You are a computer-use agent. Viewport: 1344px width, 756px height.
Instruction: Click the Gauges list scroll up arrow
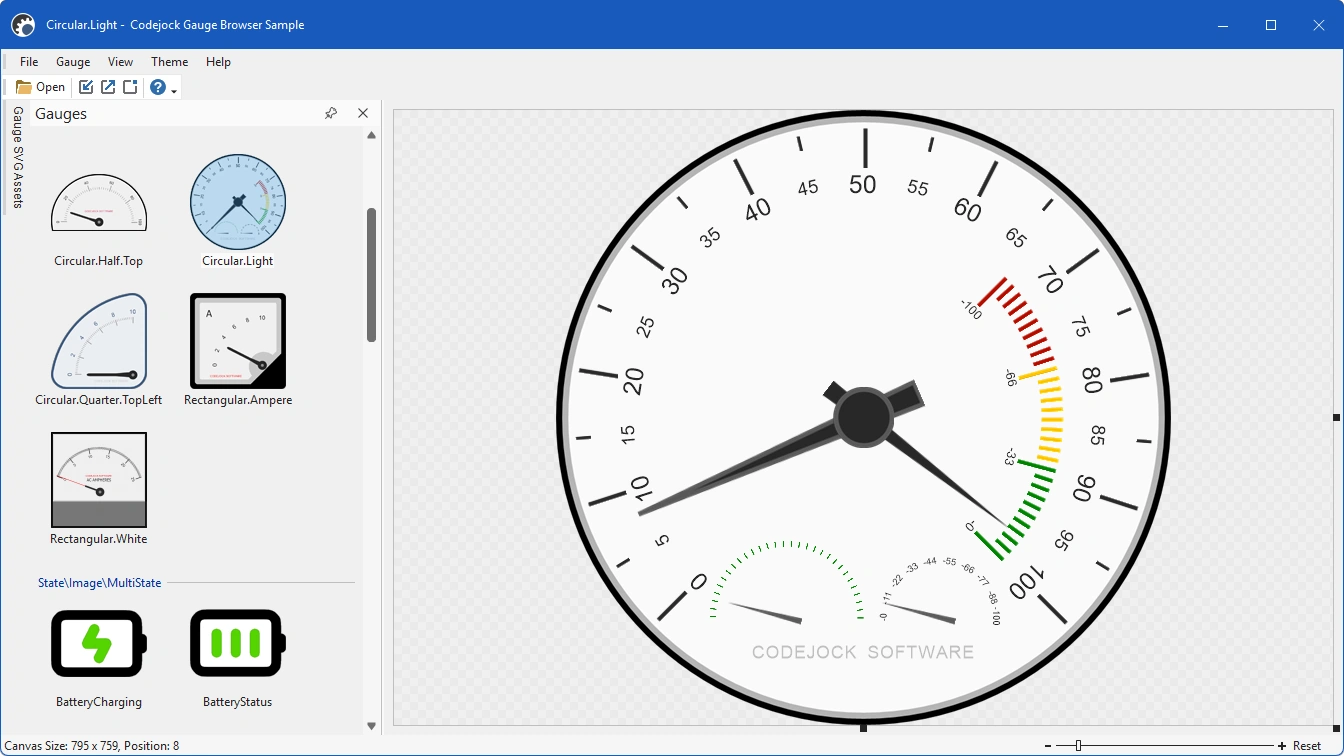[x=372, y=135]
